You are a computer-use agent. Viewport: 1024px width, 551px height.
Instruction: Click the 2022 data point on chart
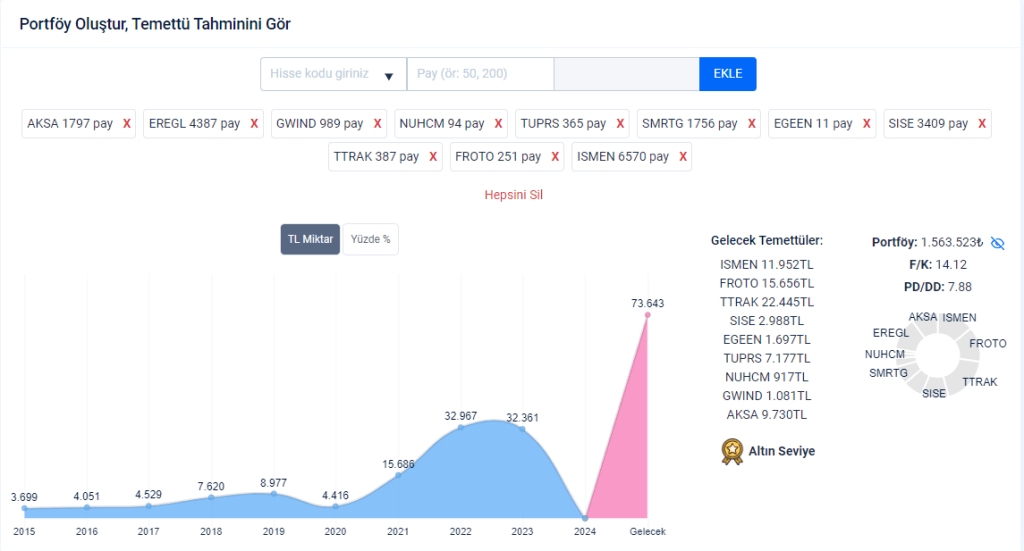pyautogui.click(x=461, y=427)
